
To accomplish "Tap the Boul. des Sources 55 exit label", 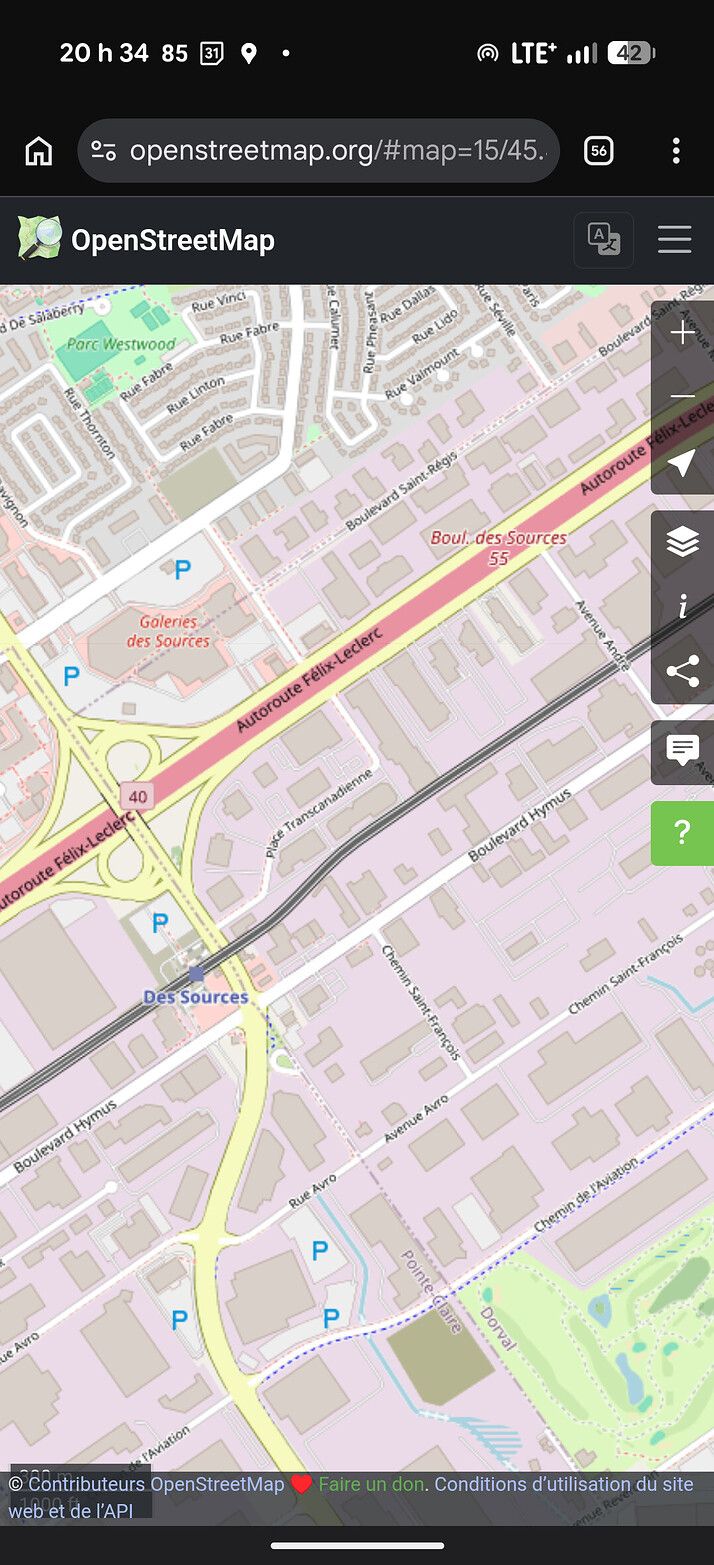I will [498, 548].
